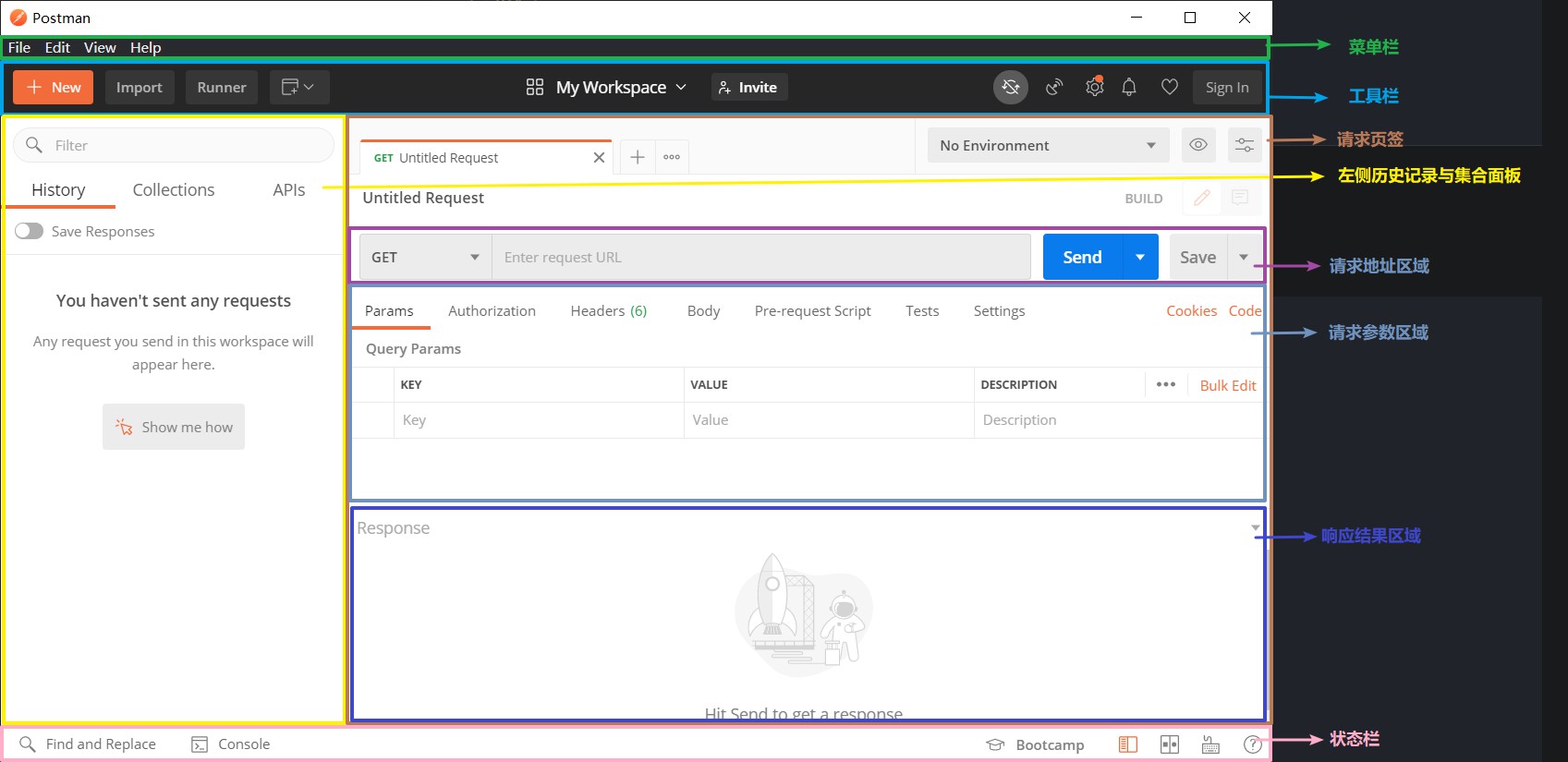Click the Invite button
This screenshot has width=1568, height=762.
point(748,87)
